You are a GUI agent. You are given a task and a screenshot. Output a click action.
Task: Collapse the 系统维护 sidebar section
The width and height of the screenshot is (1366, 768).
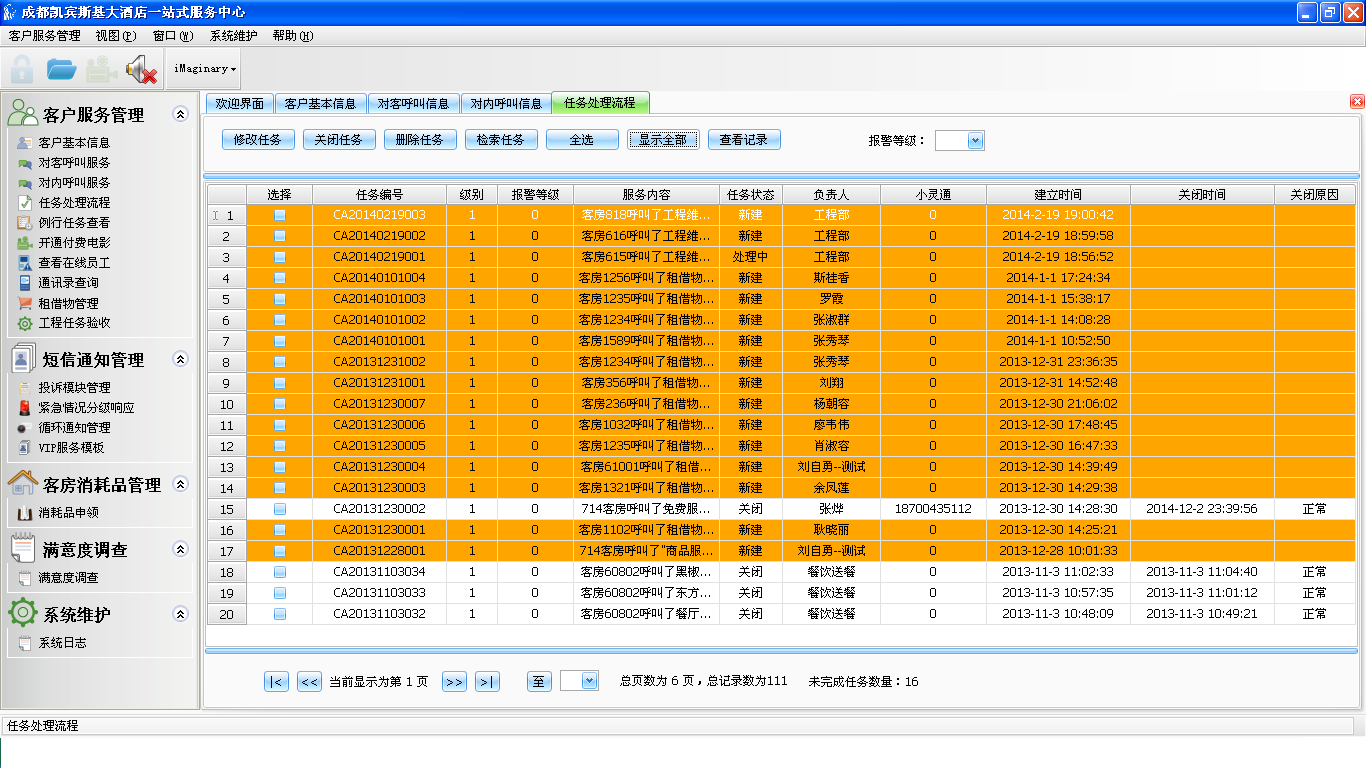point(180,614)
